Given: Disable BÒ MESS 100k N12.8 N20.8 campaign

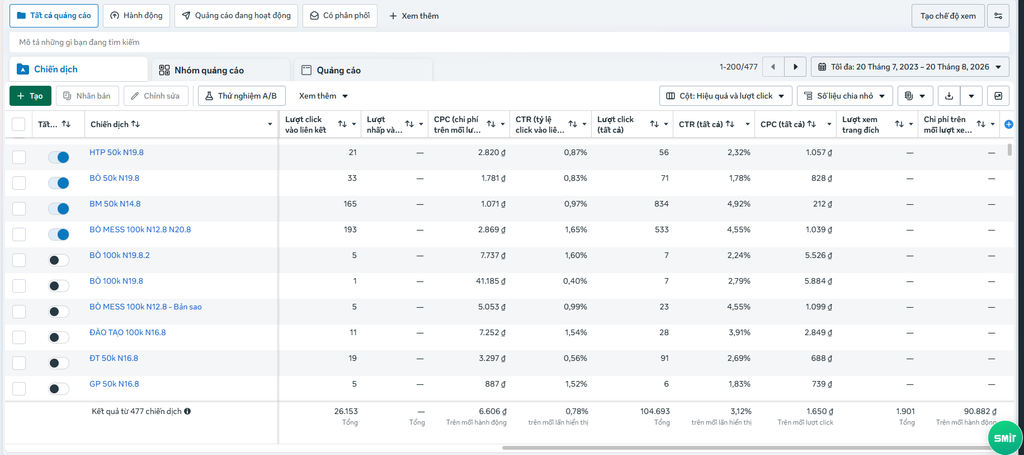Looking at the screenshot, I should pyautogui.click(x=59, y=234).
